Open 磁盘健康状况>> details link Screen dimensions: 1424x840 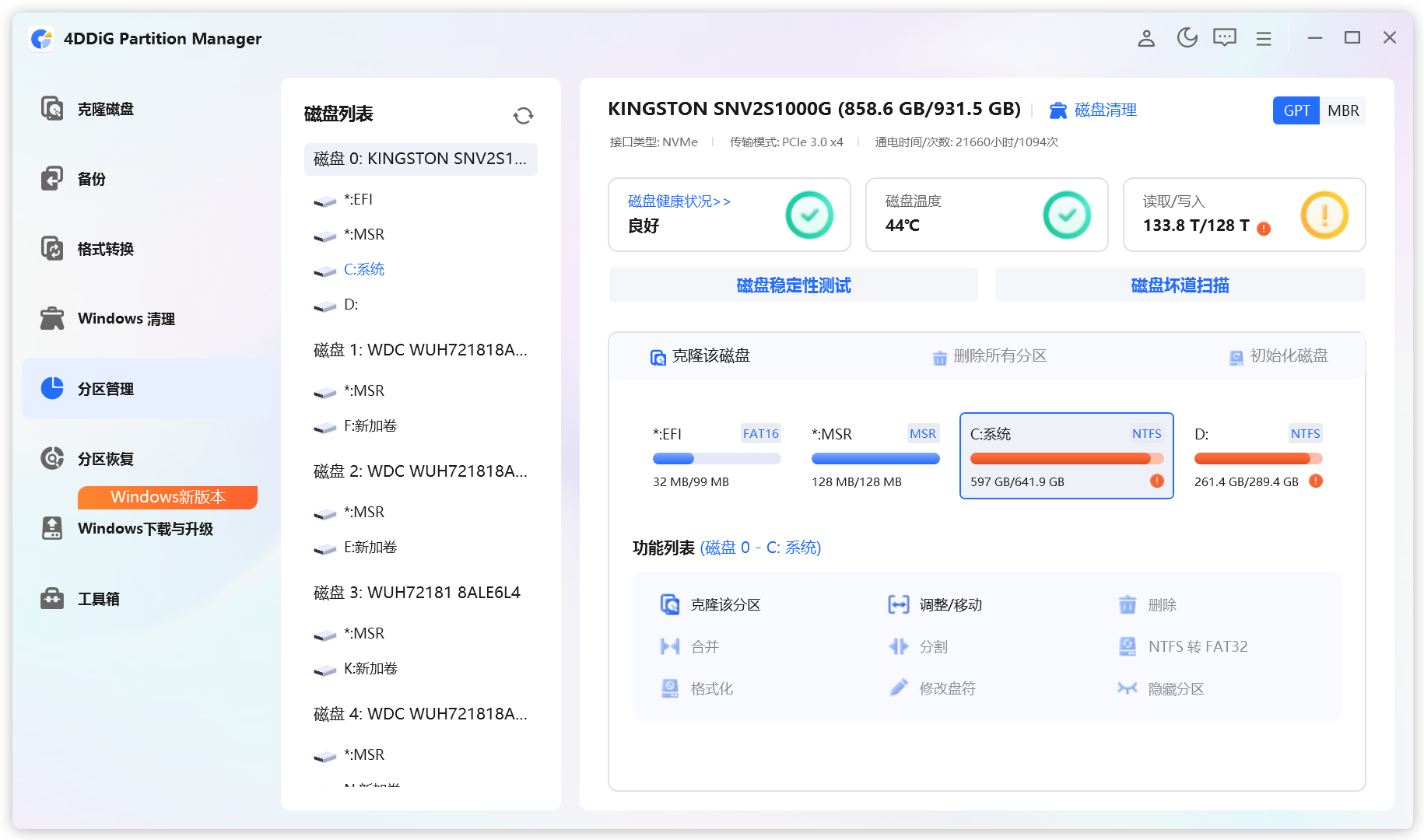point(679,201)
